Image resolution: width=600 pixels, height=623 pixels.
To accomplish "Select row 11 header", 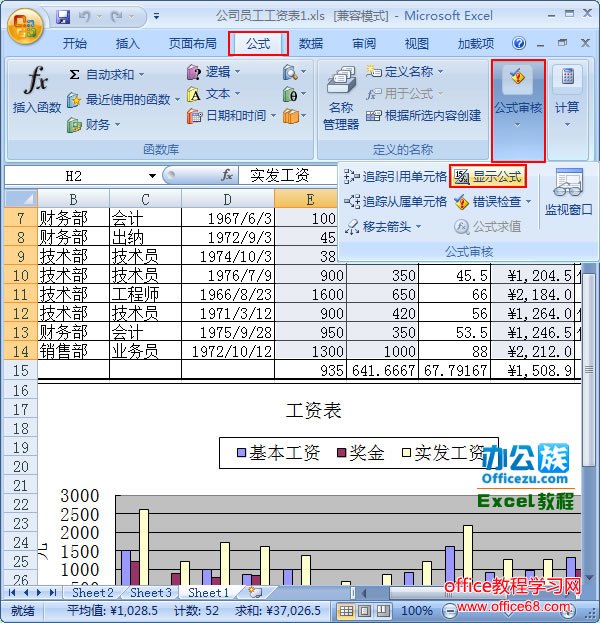I will click(x=21, y=294).
